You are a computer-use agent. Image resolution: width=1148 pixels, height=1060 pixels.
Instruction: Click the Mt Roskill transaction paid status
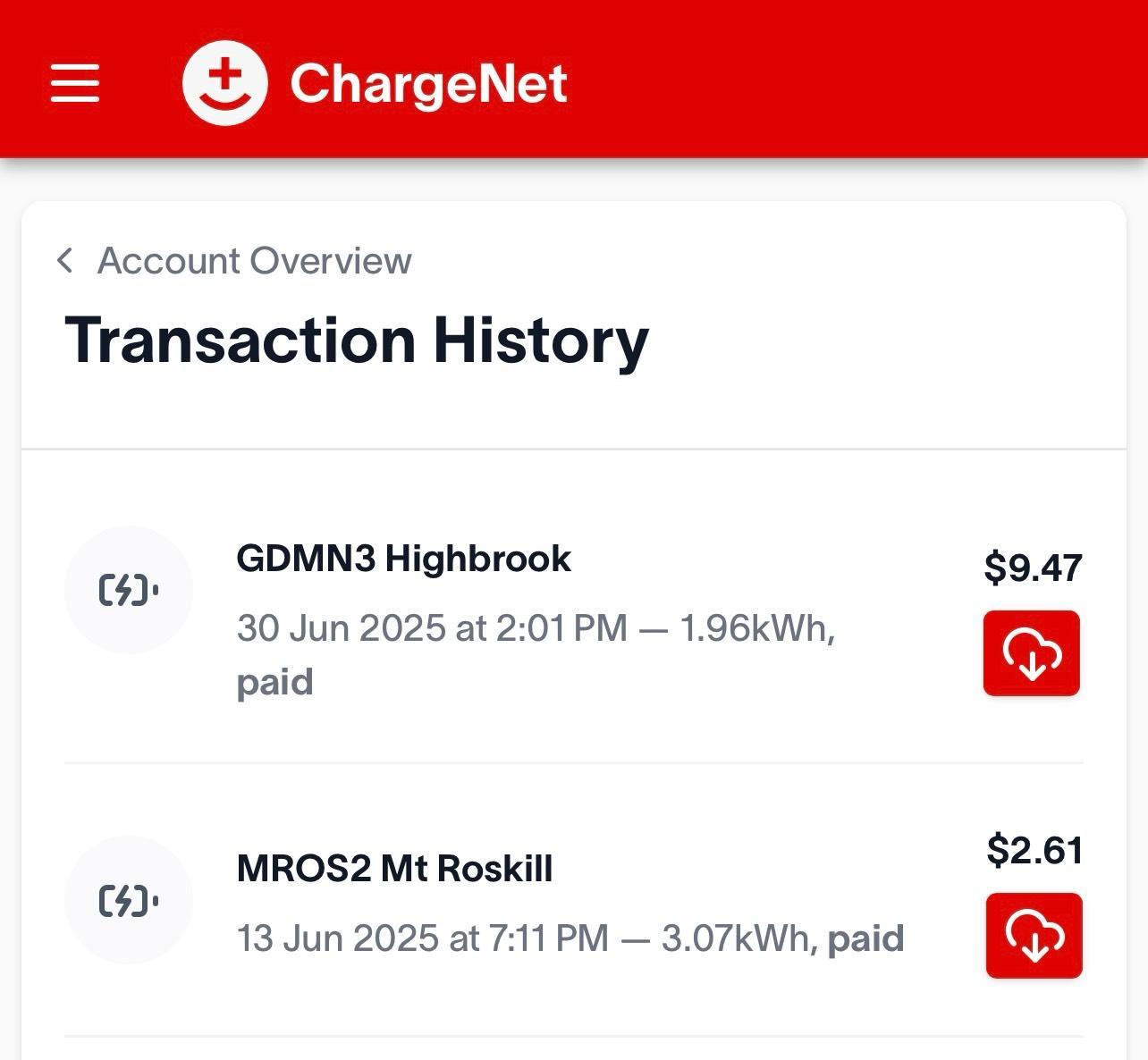865,938
